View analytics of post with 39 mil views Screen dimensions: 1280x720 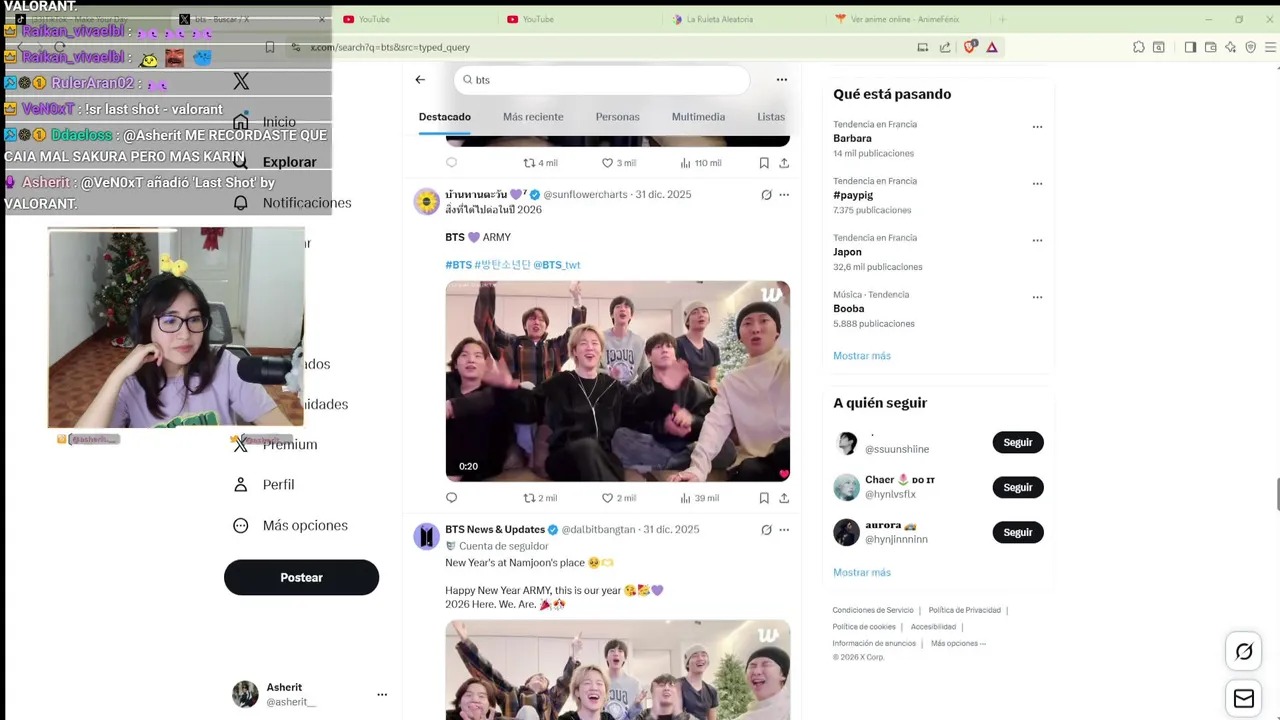click(x=700, y=498)
